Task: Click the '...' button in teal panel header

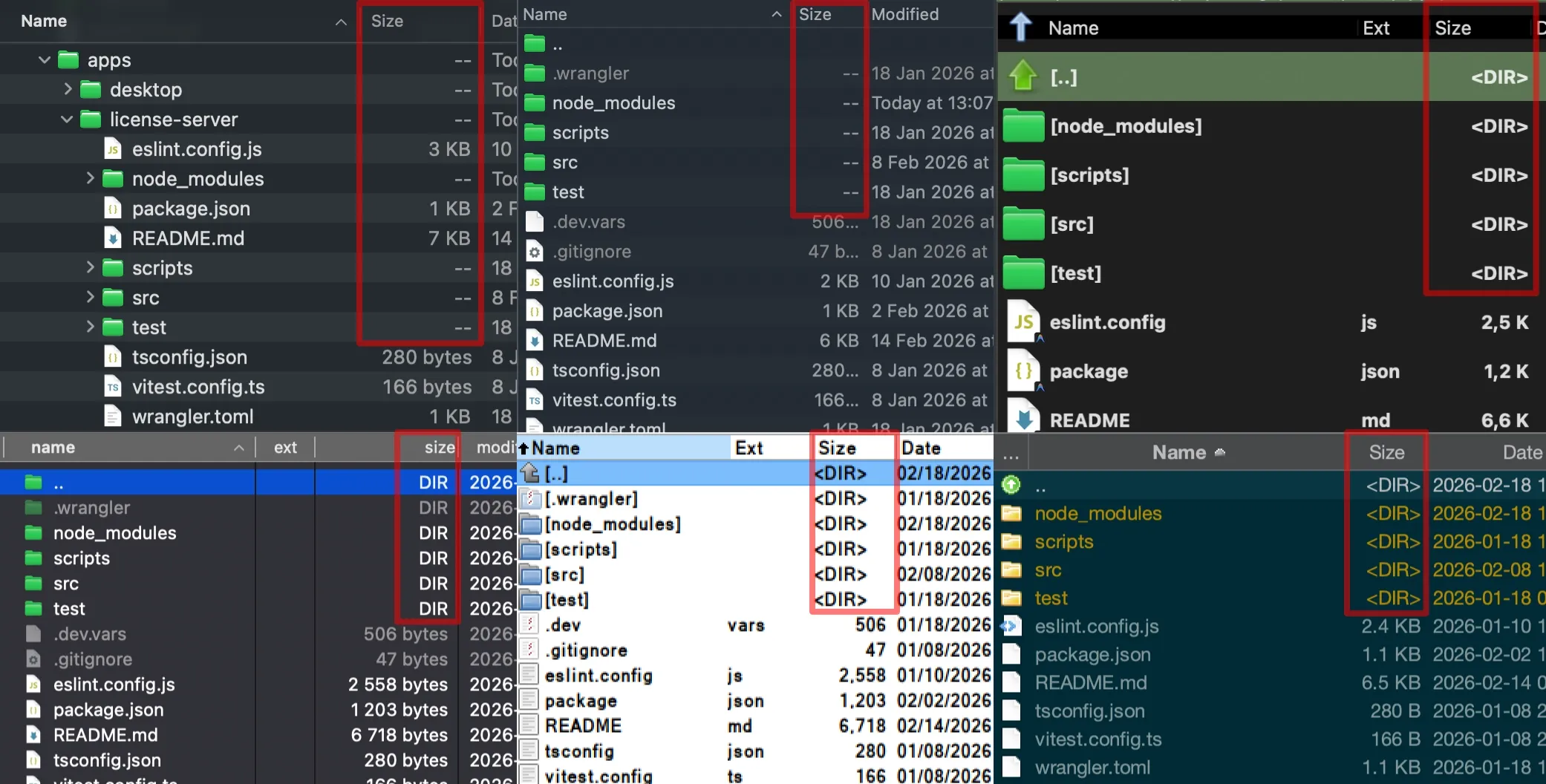Action: tap(1011, 454)
